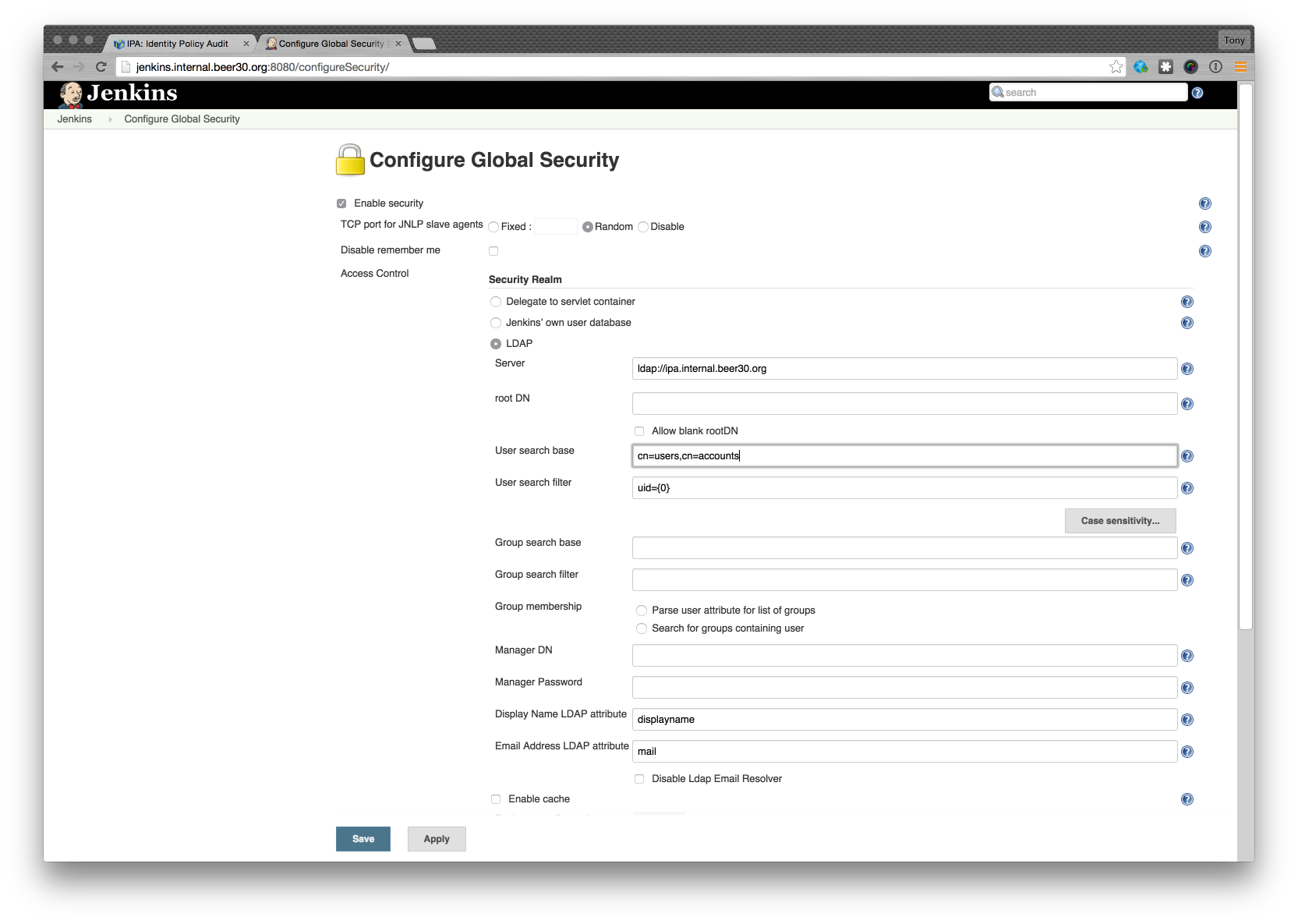Click the User search filter field
The width and height of the screenshot is (1298, 924).
tap(904, 488)
